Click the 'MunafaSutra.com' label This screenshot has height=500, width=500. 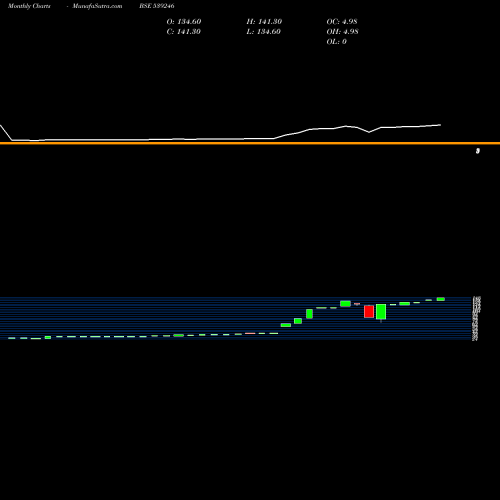click(x=97, y=6)
